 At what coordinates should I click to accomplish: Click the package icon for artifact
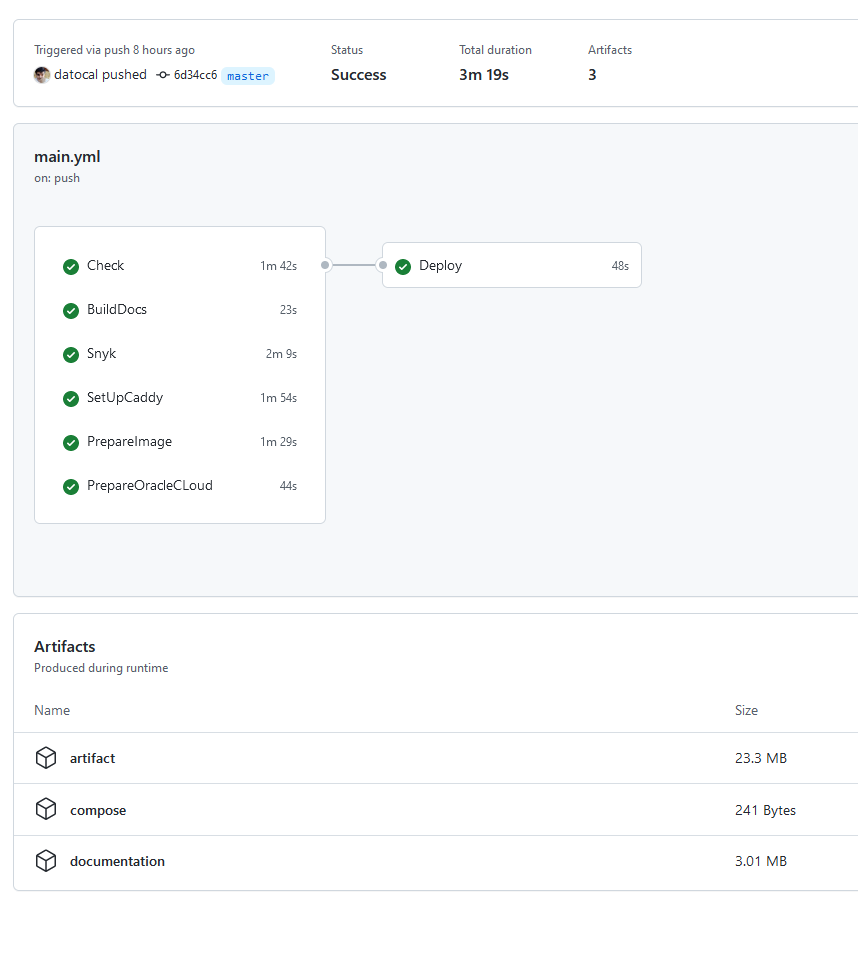tap(46, 758)
